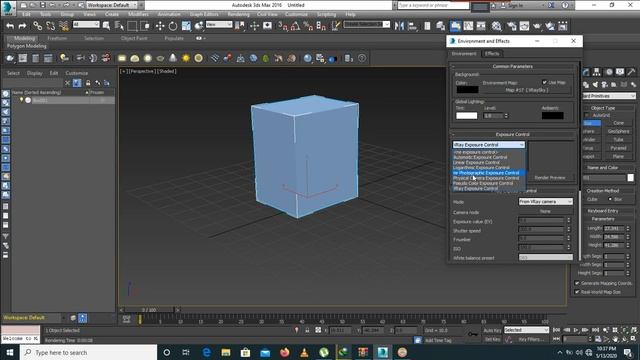Toggle Real-World Map Size checkbox
This screenshot has height=360, width=640.
(577, 292)
